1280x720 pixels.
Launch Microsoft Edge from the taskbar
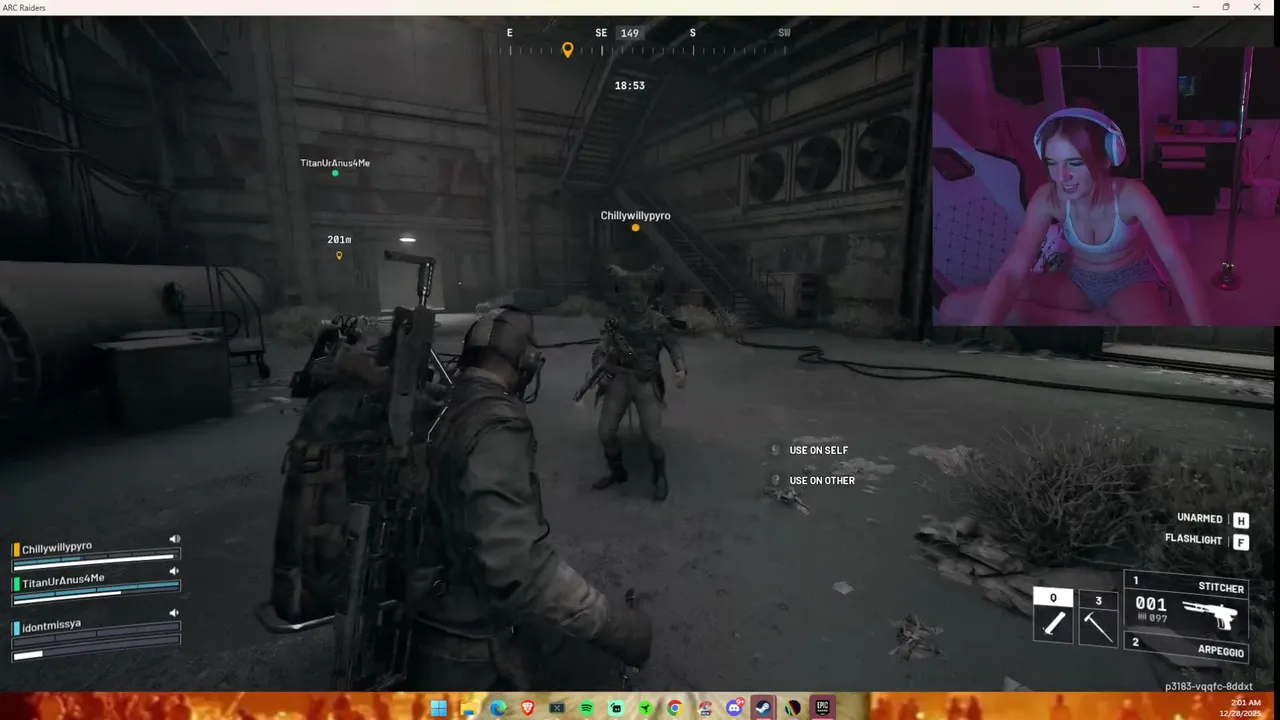[x=498, y=708]
